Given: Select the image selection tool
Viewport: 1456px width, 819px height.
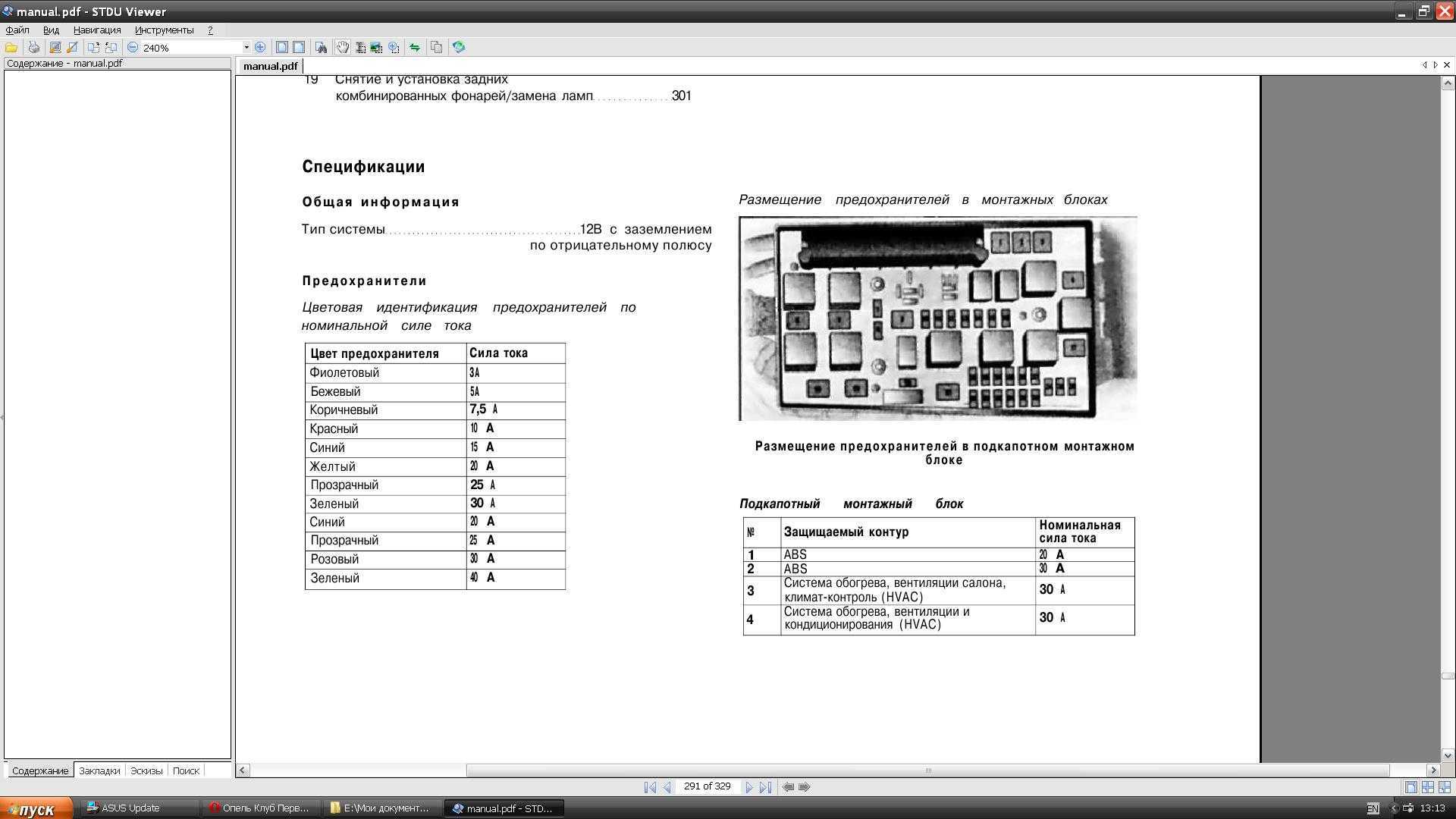Looking at the screenshot, I should [377, 47].
